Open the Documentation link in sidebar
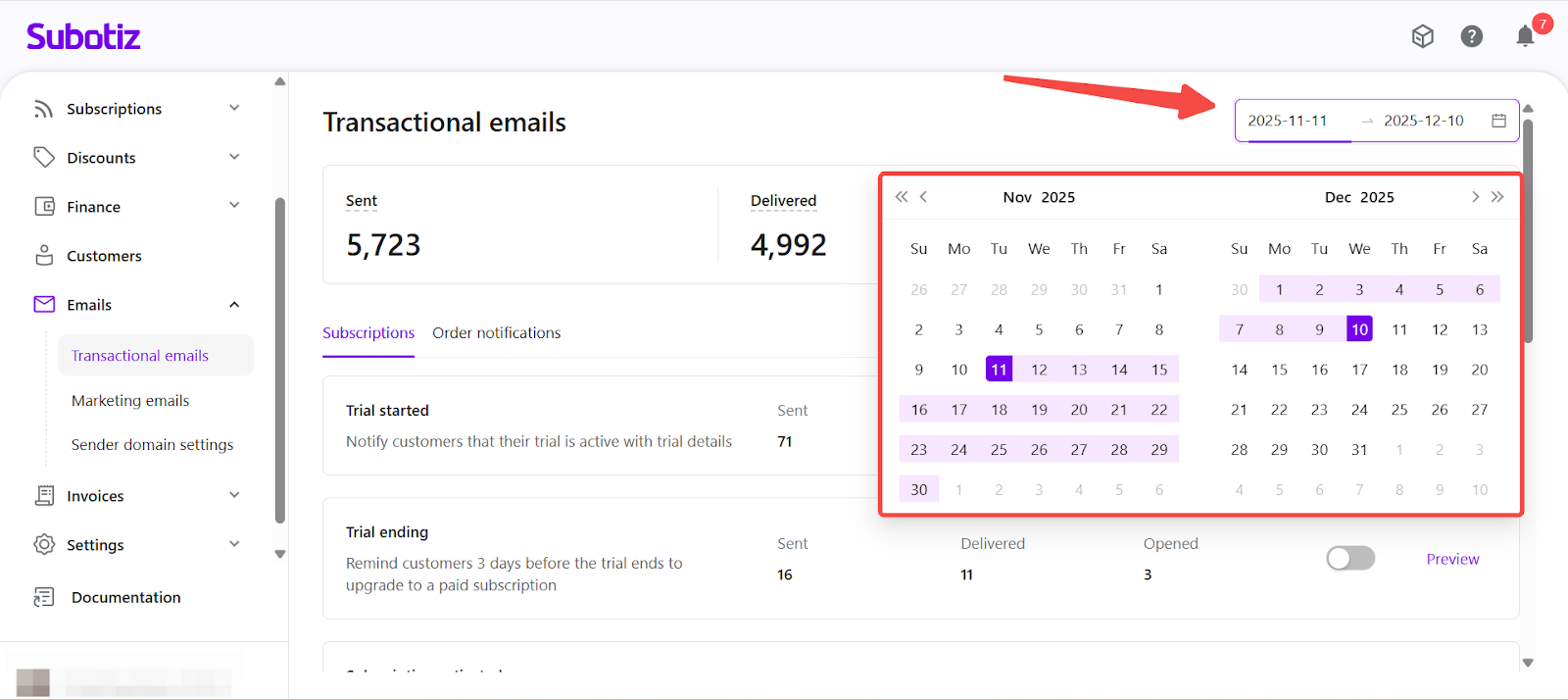 point(125,597)
